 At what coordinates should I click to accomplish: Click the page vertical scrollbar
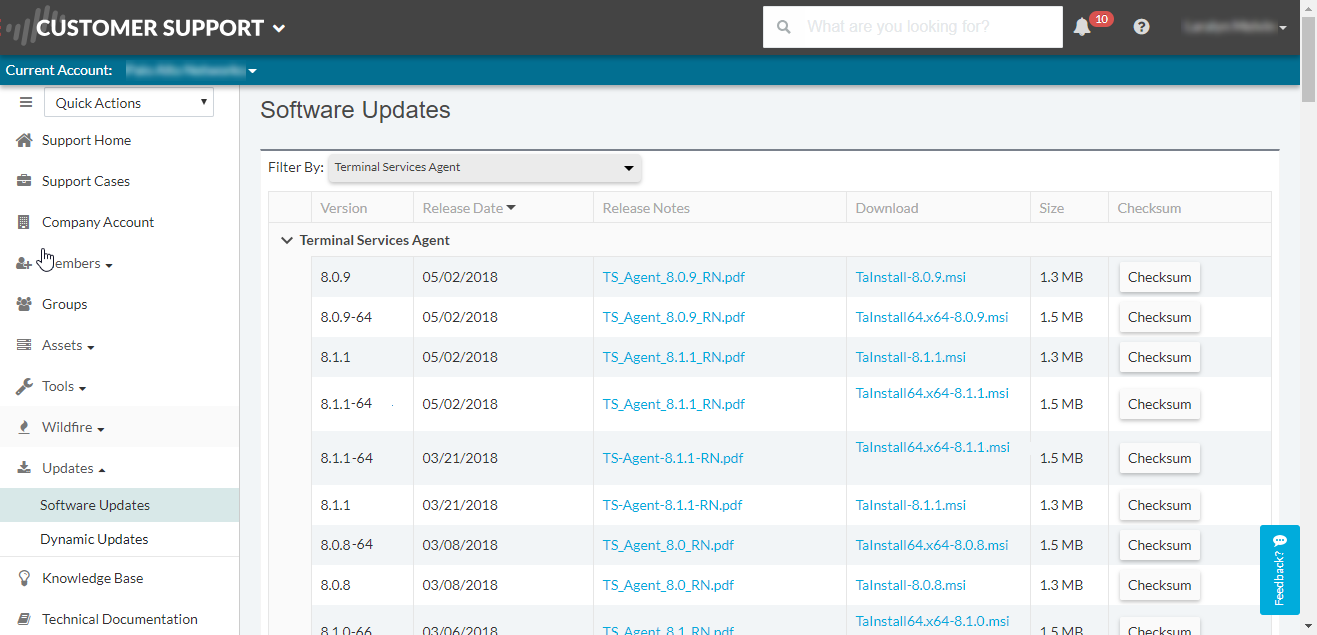pos(1308,60)
